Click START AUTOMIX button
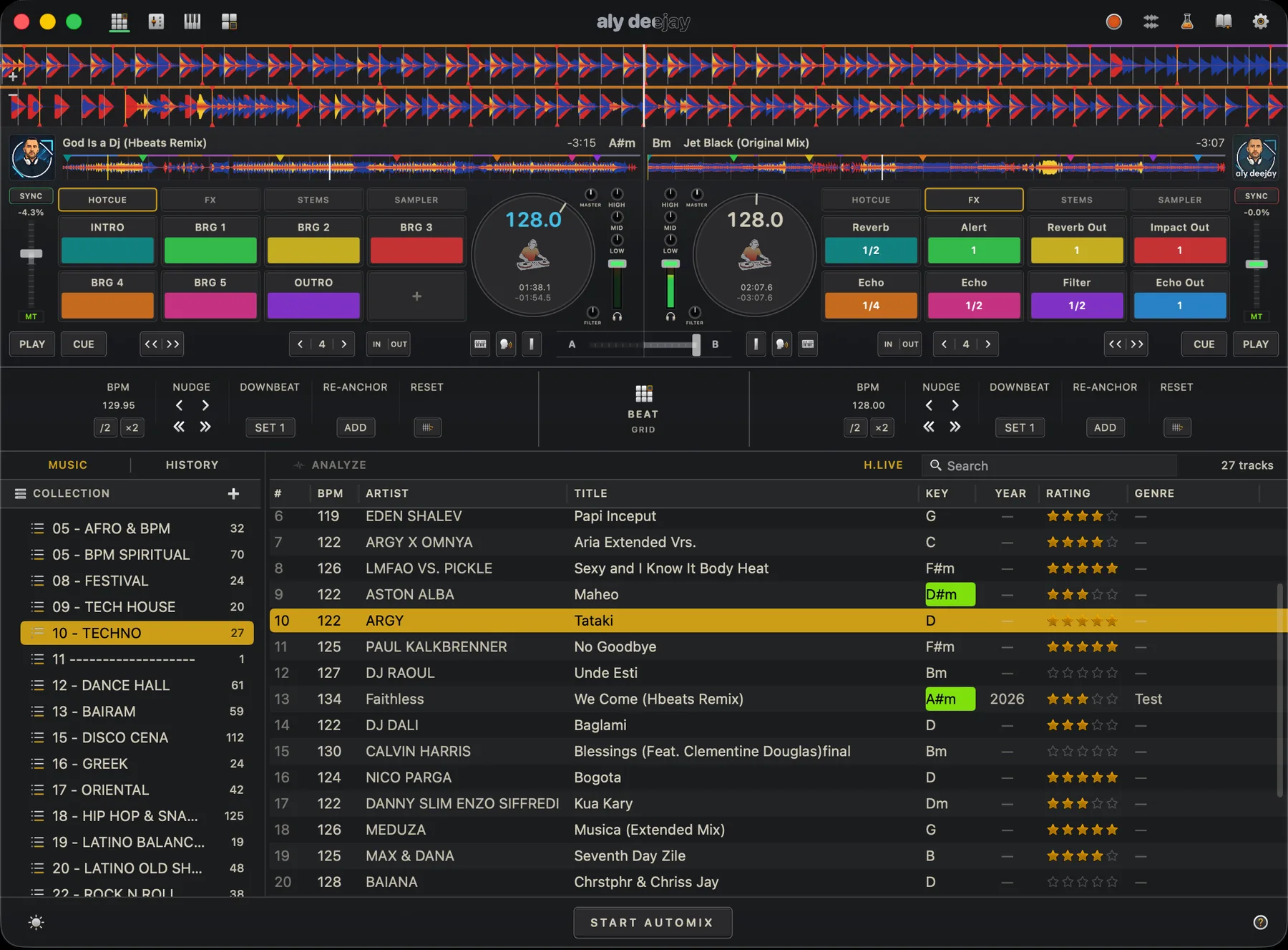The width and height of the screenshot is (1288, 950). 653,922
